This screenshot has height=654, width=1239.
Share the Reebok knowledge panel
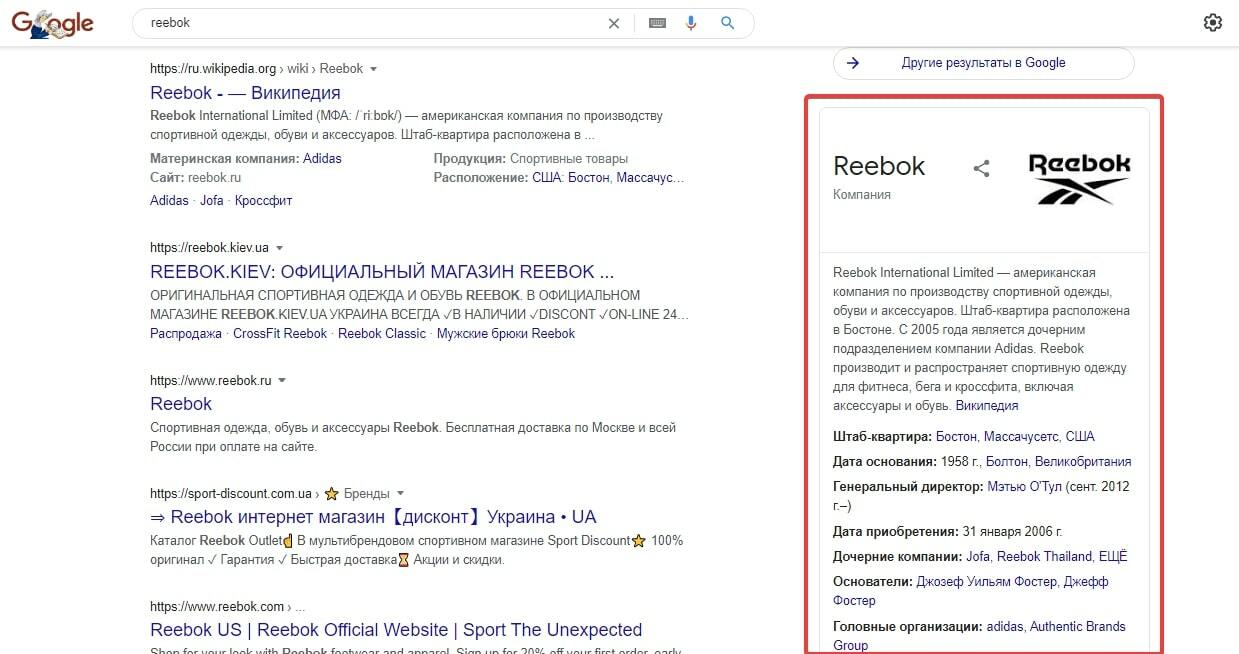coord(981,168)
